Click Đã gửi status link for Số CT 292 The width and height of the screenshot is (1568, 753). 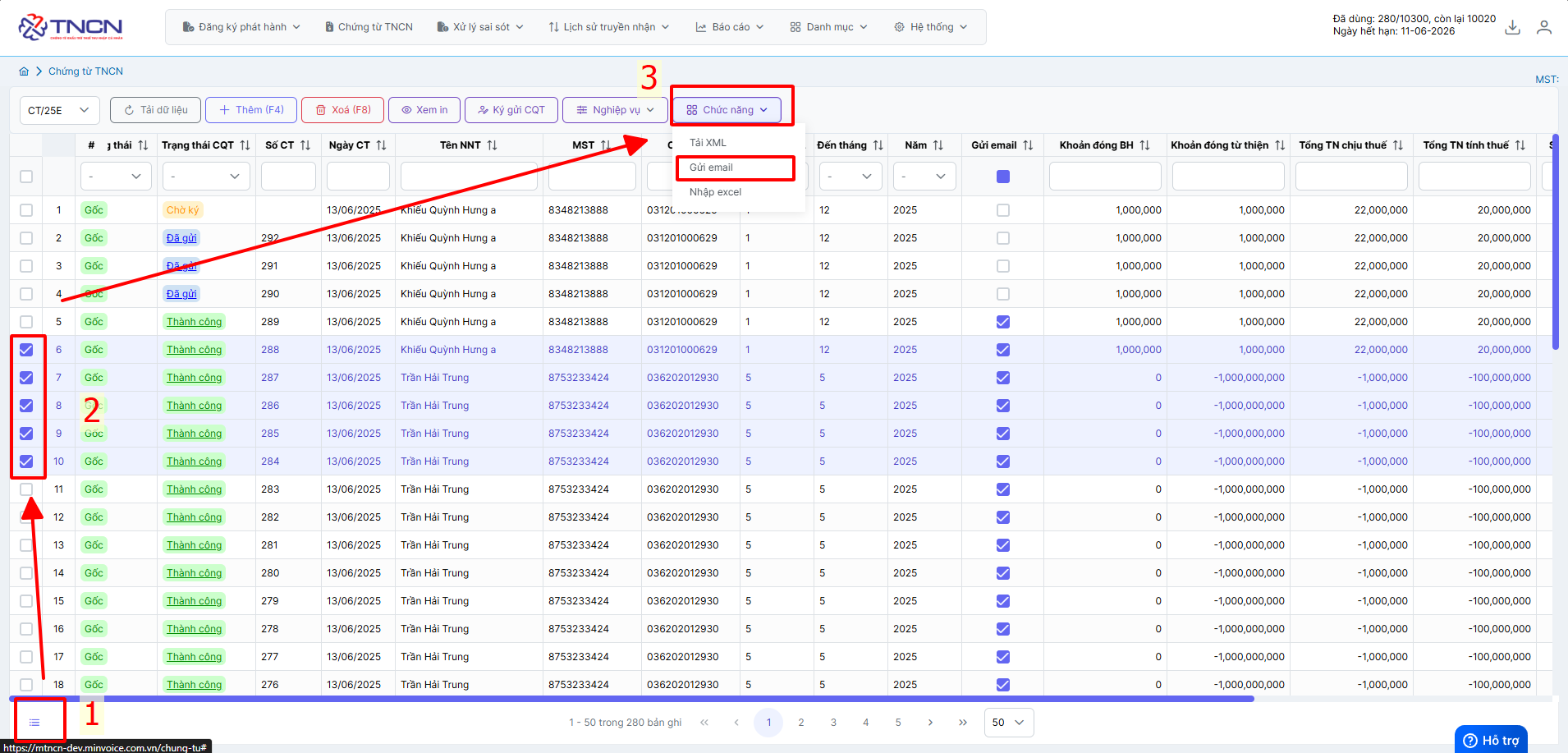coord(181,238)
